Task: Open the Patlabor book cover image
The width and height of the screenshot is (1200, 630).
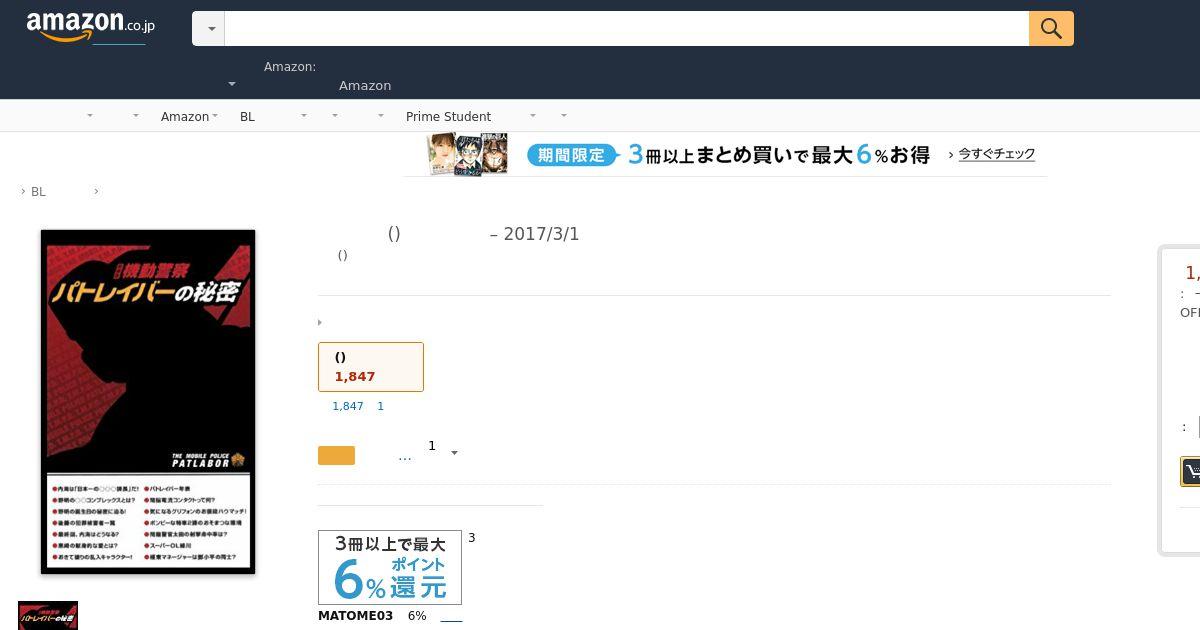Action: [148, 402]
